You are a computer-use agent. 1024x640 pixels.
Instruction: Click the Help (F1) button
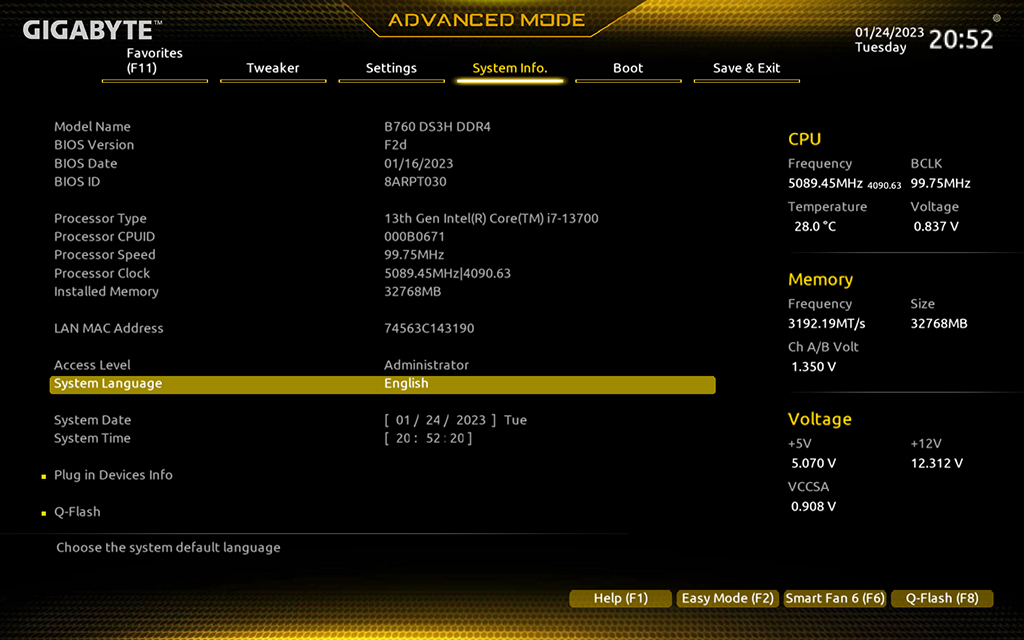tap(620, 598)
